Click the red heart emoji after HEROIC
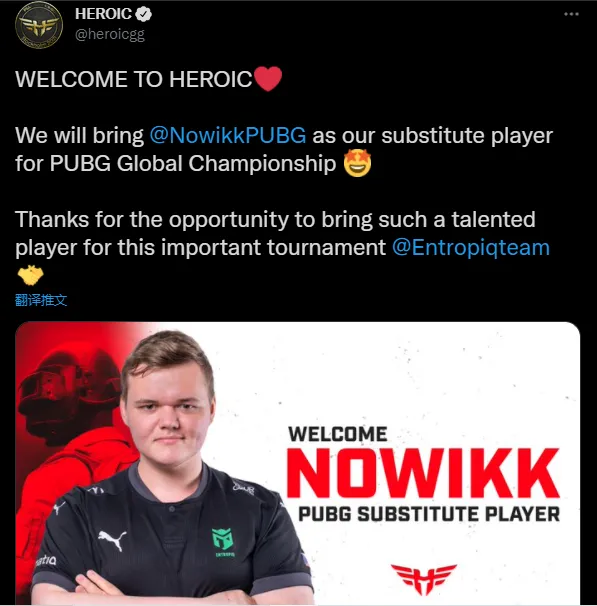The height and width of the screenshot is (606, 597). (x=268, y=78)
